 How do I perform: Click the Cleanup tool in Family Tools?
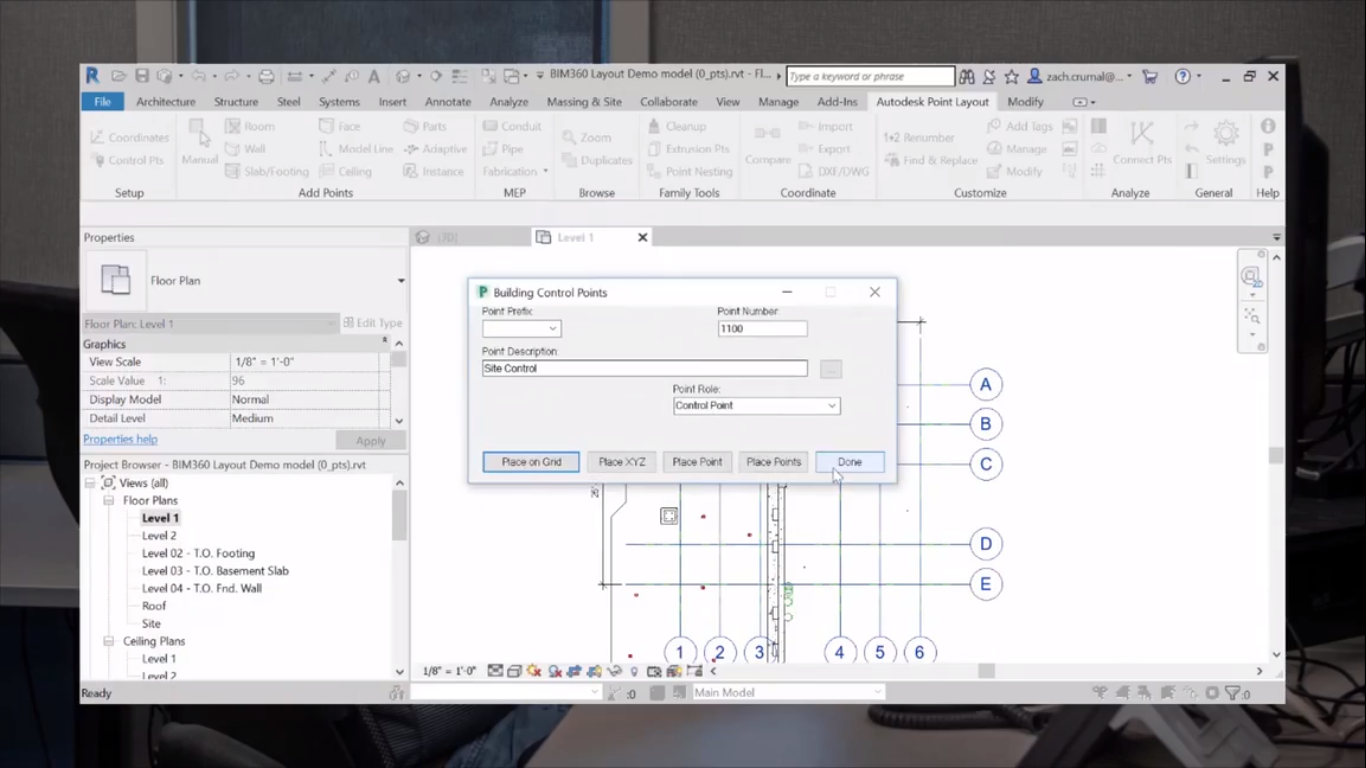677,126
